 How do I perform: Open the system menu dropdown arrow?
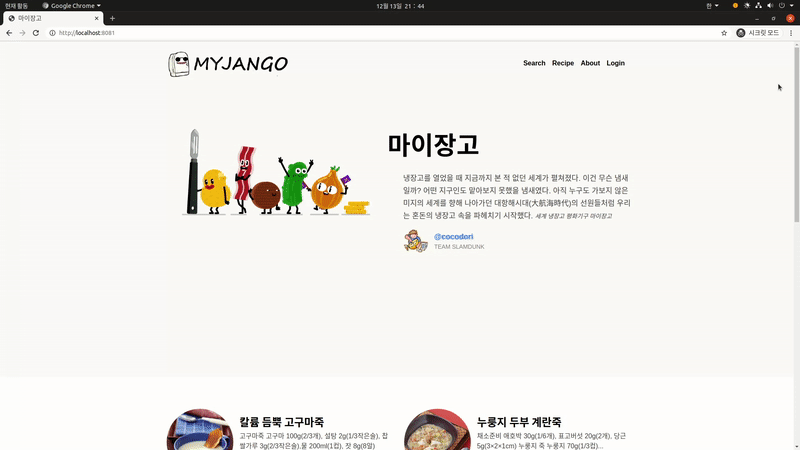pyautogui.click(x=792, y=6)
